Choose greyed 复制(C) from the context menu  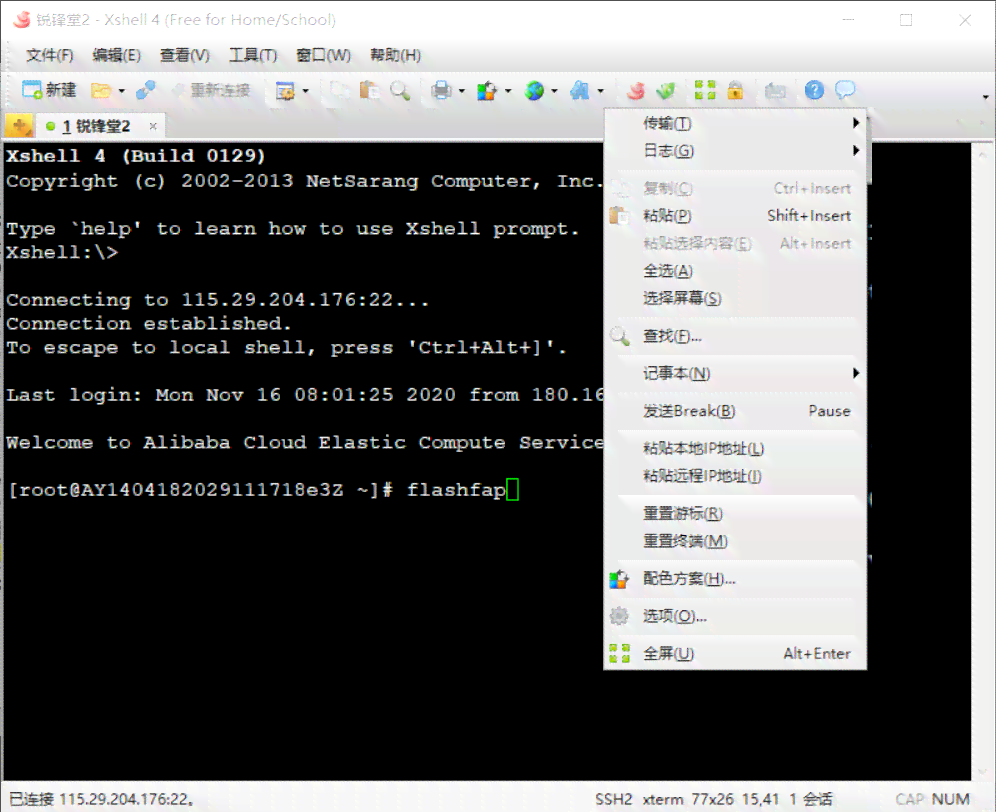click(735, 188)
